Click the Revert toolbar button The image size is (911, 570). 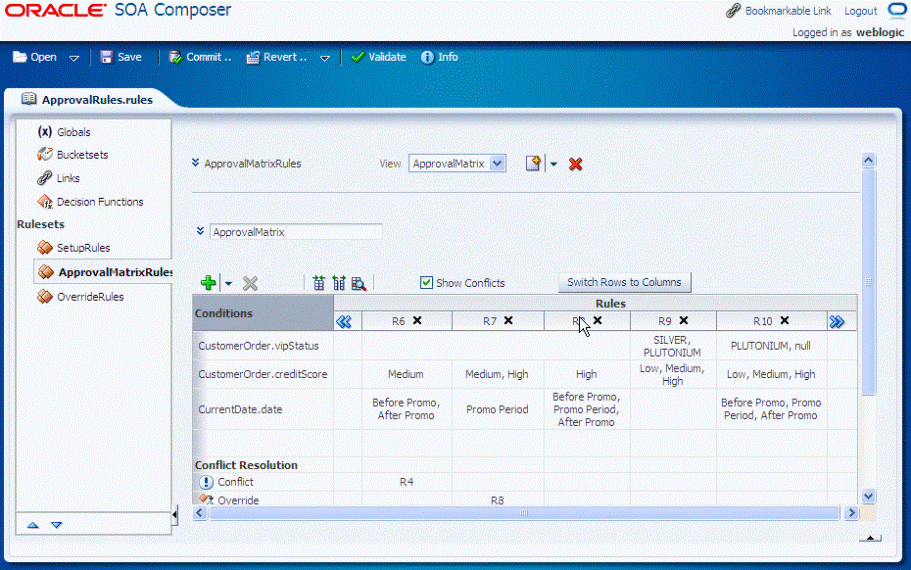[x=277, y=57]
